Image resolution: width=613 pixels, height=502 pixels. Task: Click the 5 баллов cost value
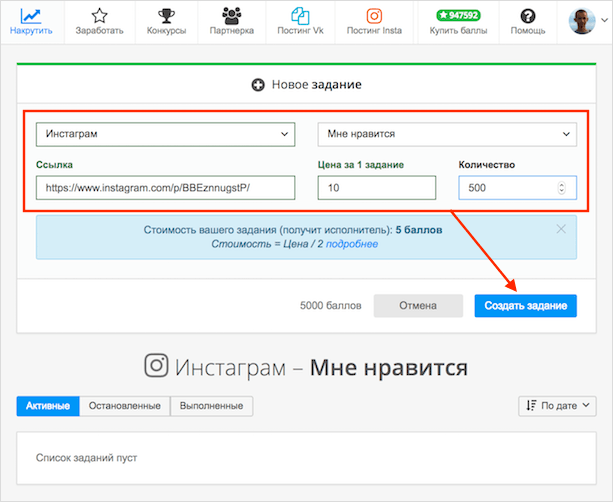coord(419,230)
